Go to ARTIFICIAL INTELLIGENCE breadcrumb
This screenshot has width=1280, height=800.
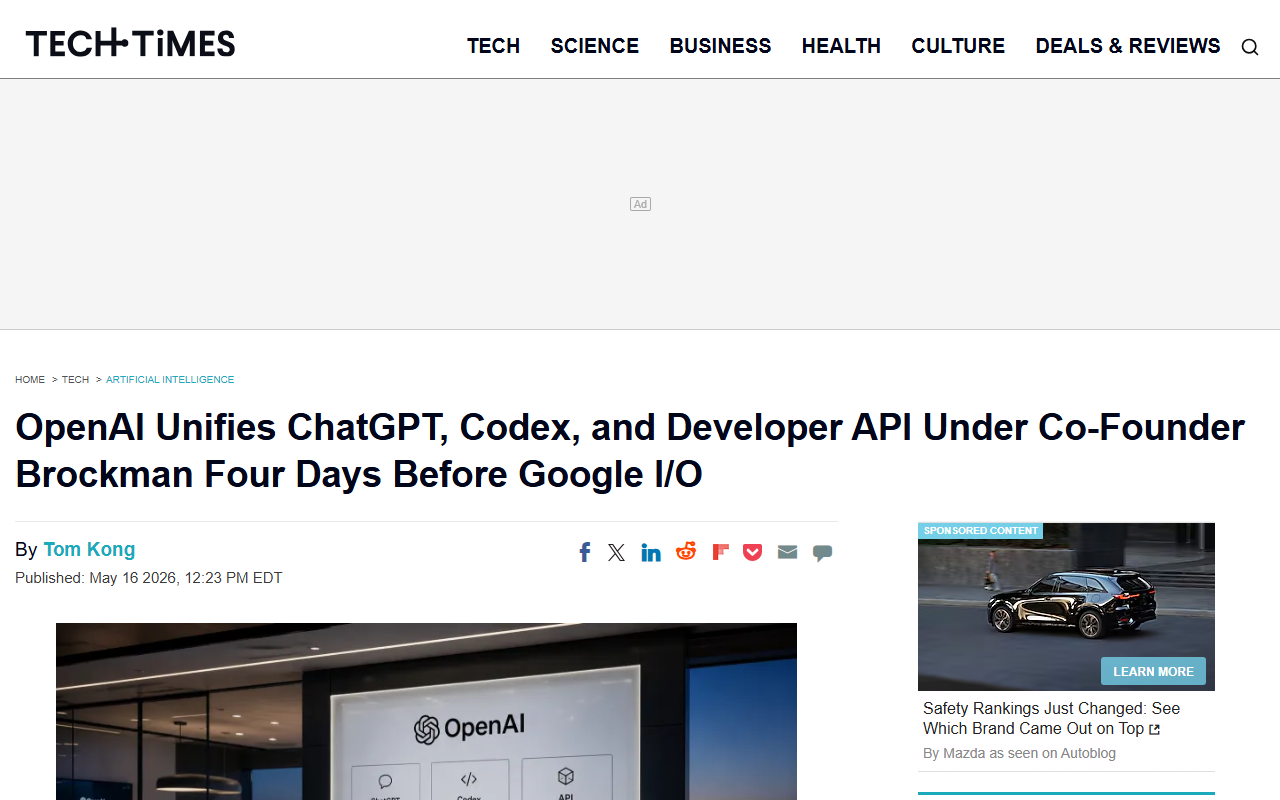point(170,380)
